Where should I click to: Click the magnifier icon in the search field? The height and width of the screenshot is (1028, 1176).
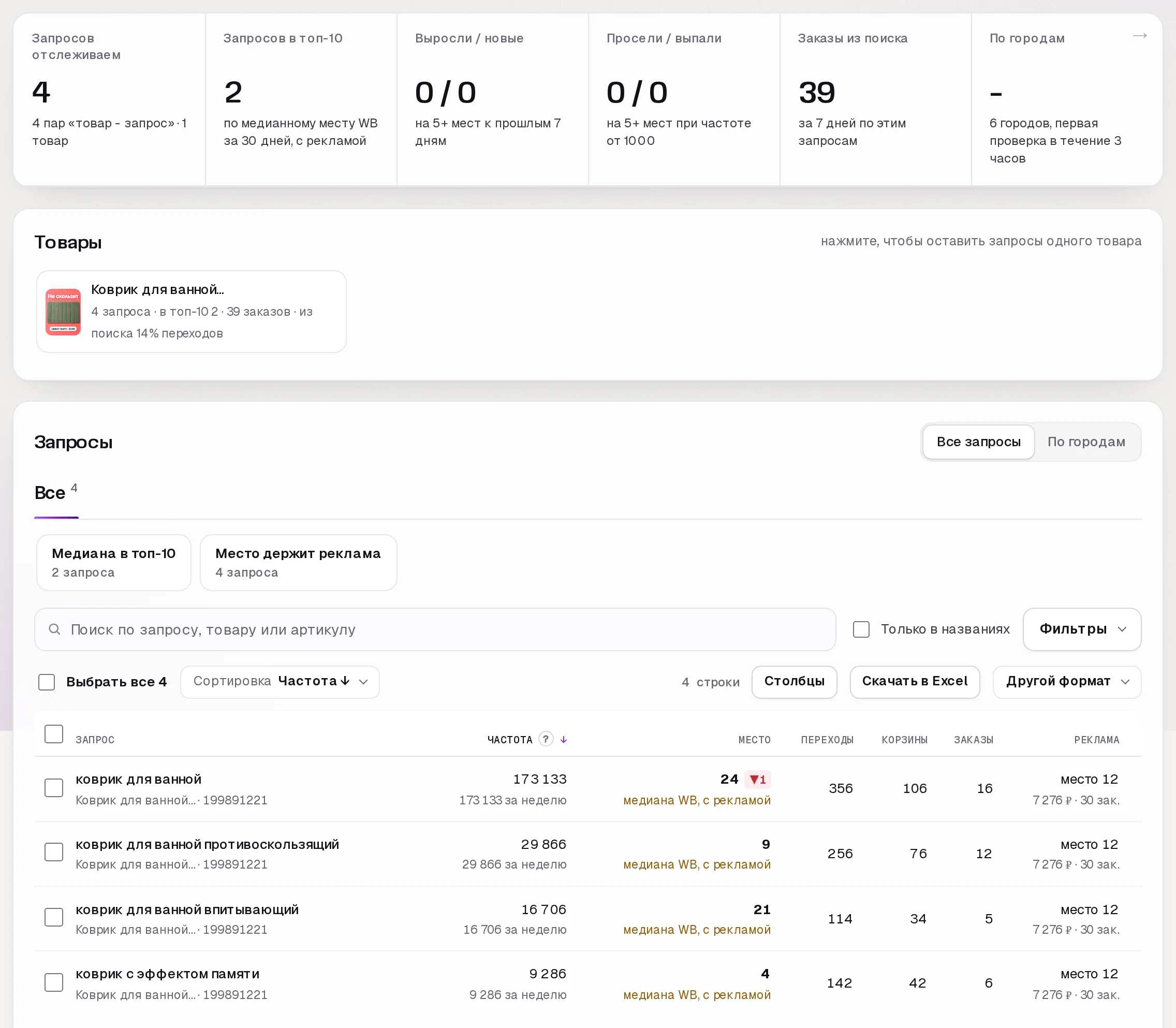click(54, 629)
